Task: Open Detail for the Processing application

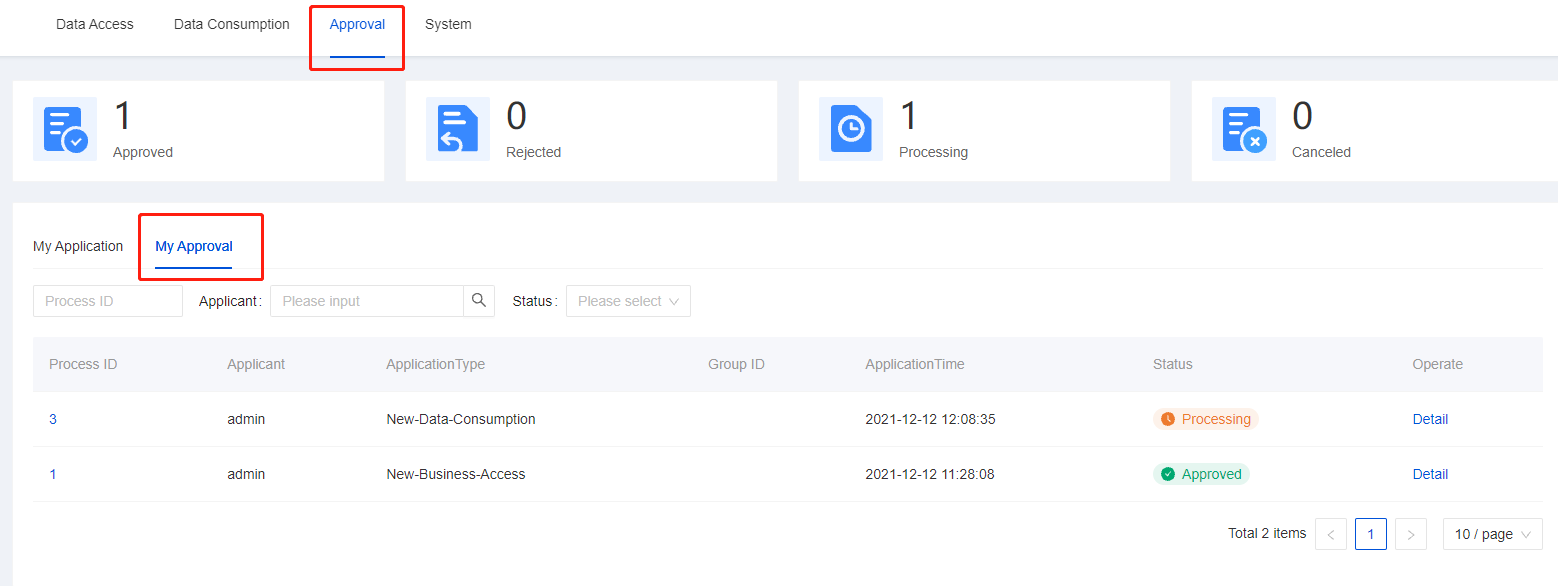Action: coord(1430,419)
